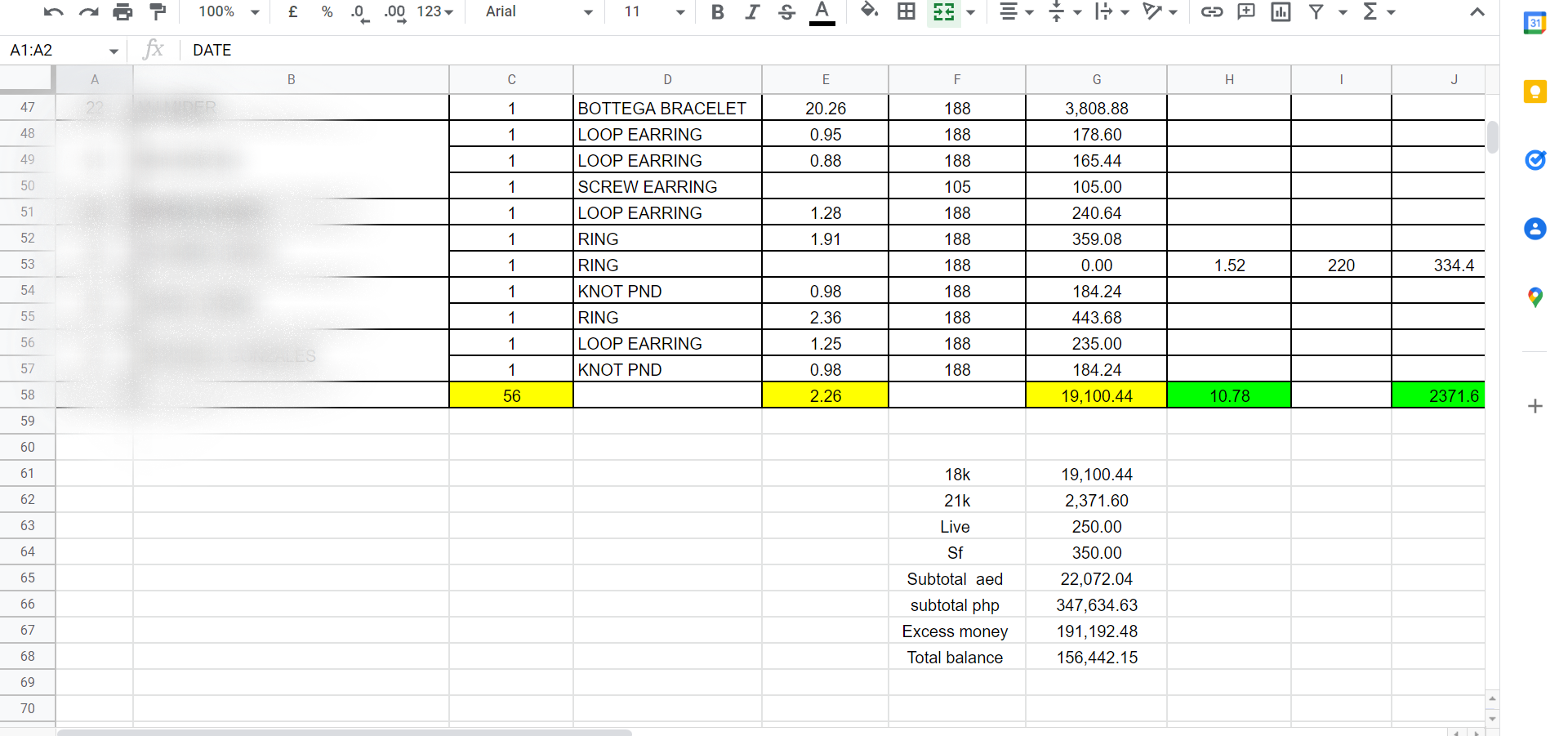Viewport: 1568px width, 736px height.
Task: Open Google Tasks side panel
Action: click(x=1535, y=160)
